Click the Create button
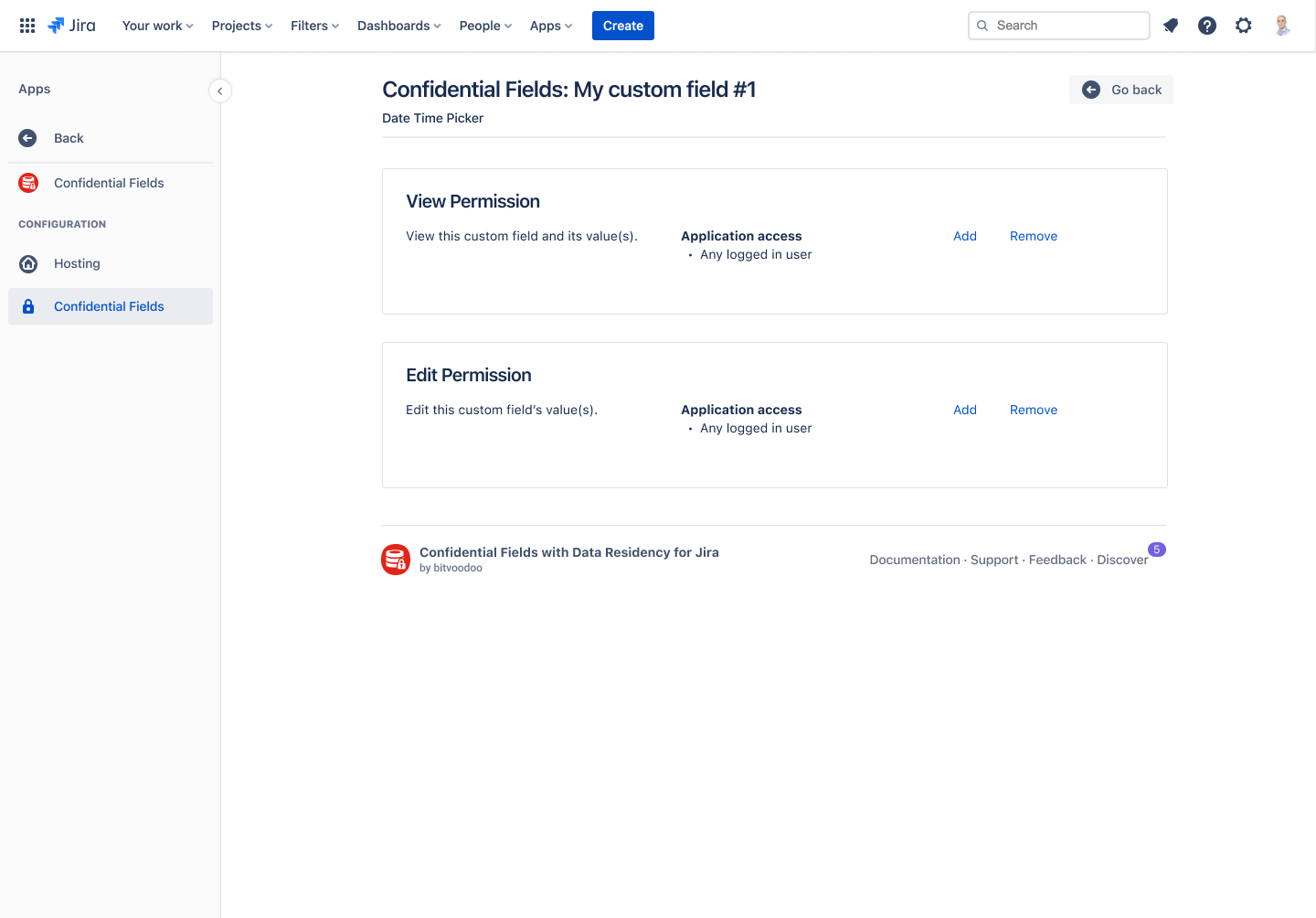Screen dimensions: 1316x918 point(622,25)
